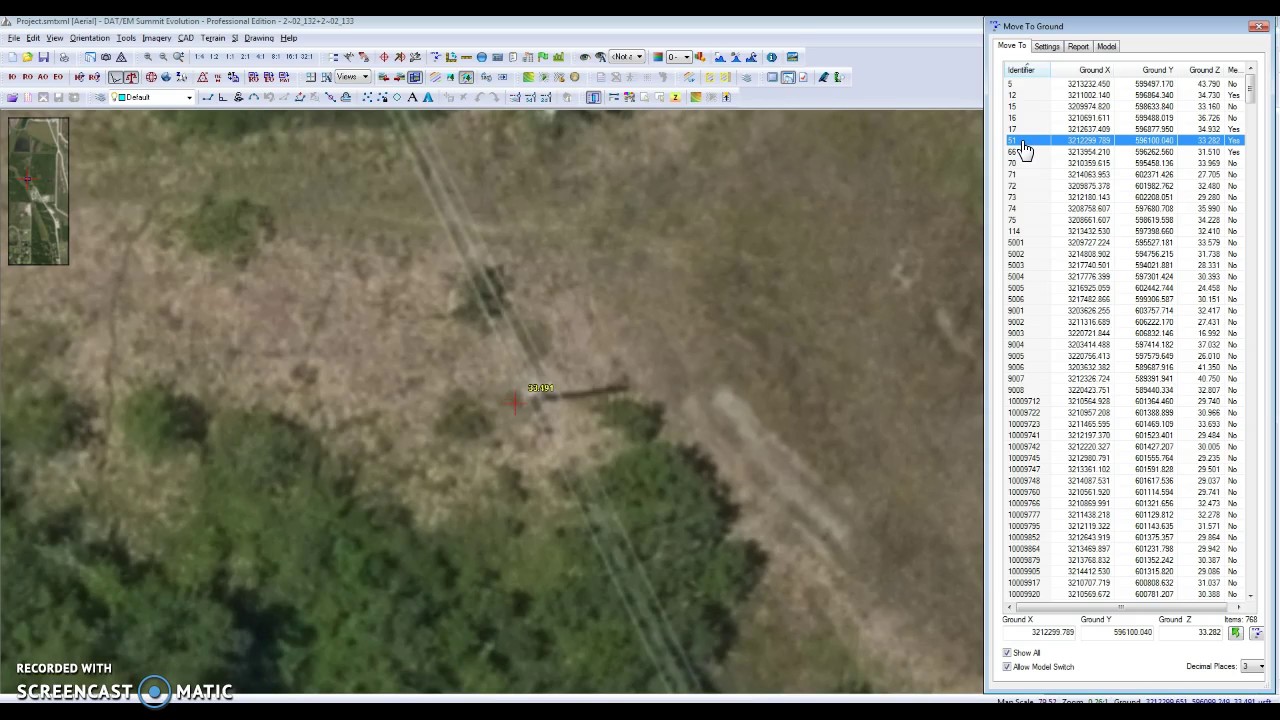
Task: Click the red crosshair target icon
Action: (384, 57)
